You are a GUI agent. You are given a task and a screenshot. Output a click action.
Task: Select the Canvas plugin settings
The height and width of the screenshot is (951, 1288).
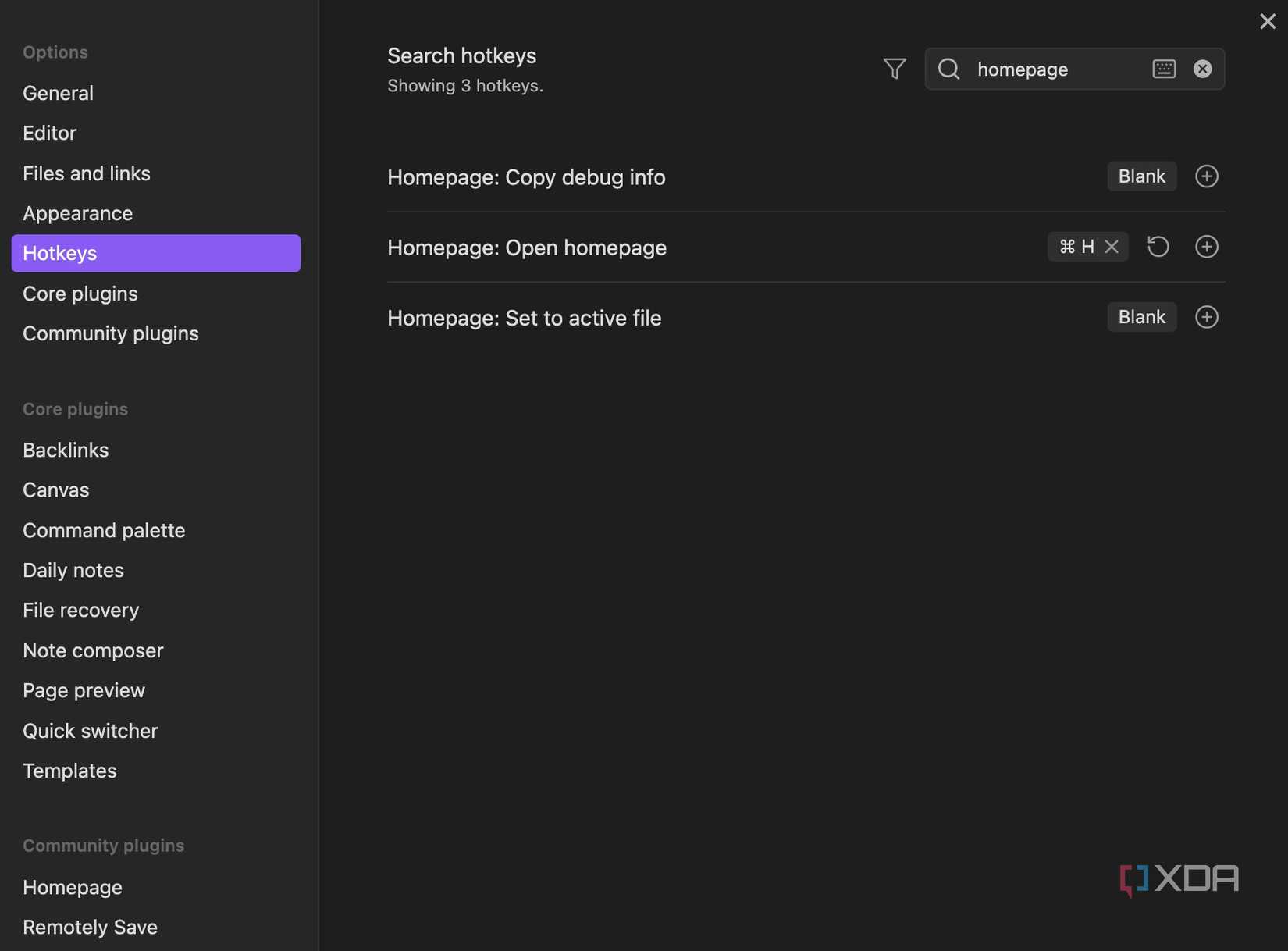55,490
